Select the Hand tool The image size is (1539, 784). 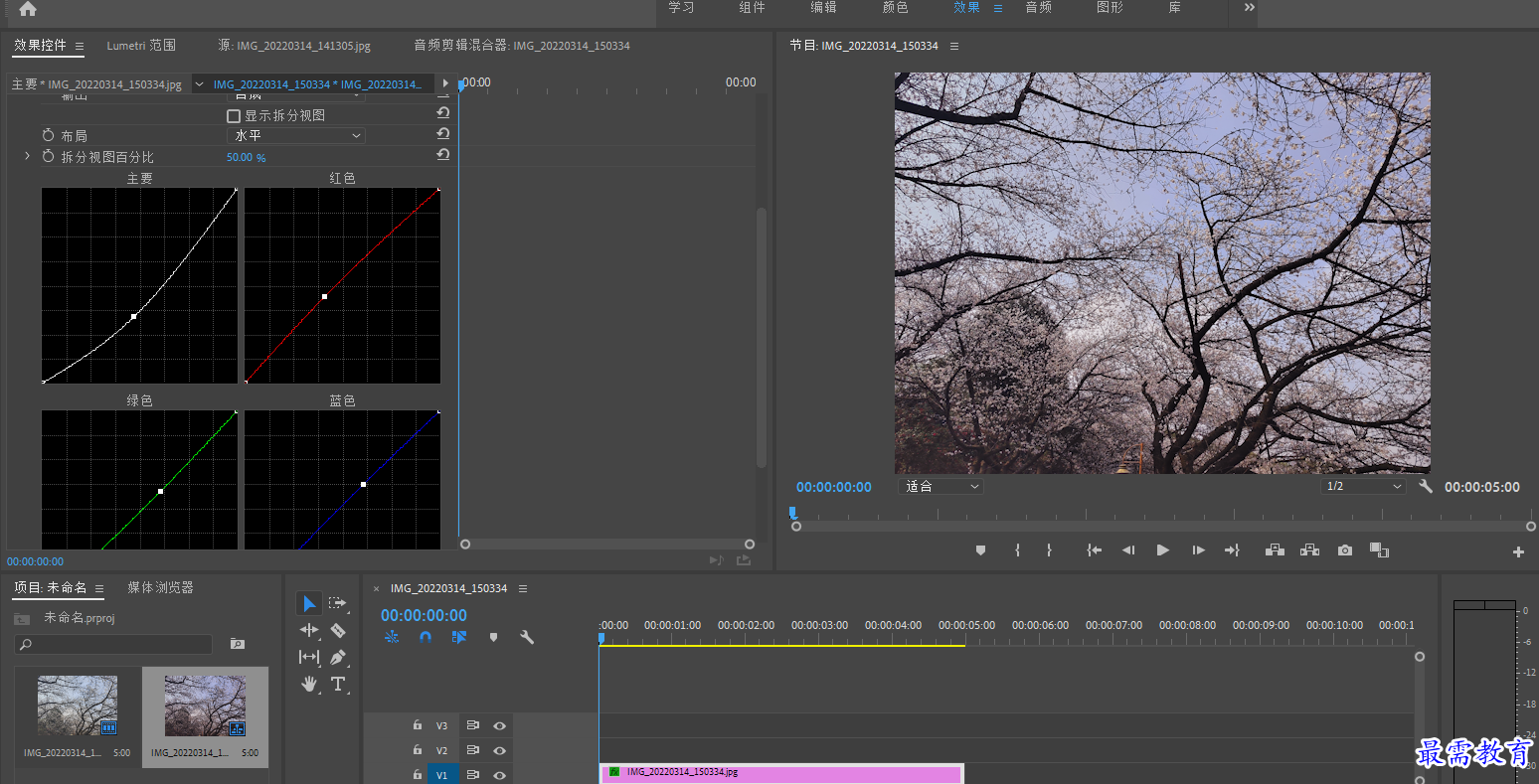[309, 684]
